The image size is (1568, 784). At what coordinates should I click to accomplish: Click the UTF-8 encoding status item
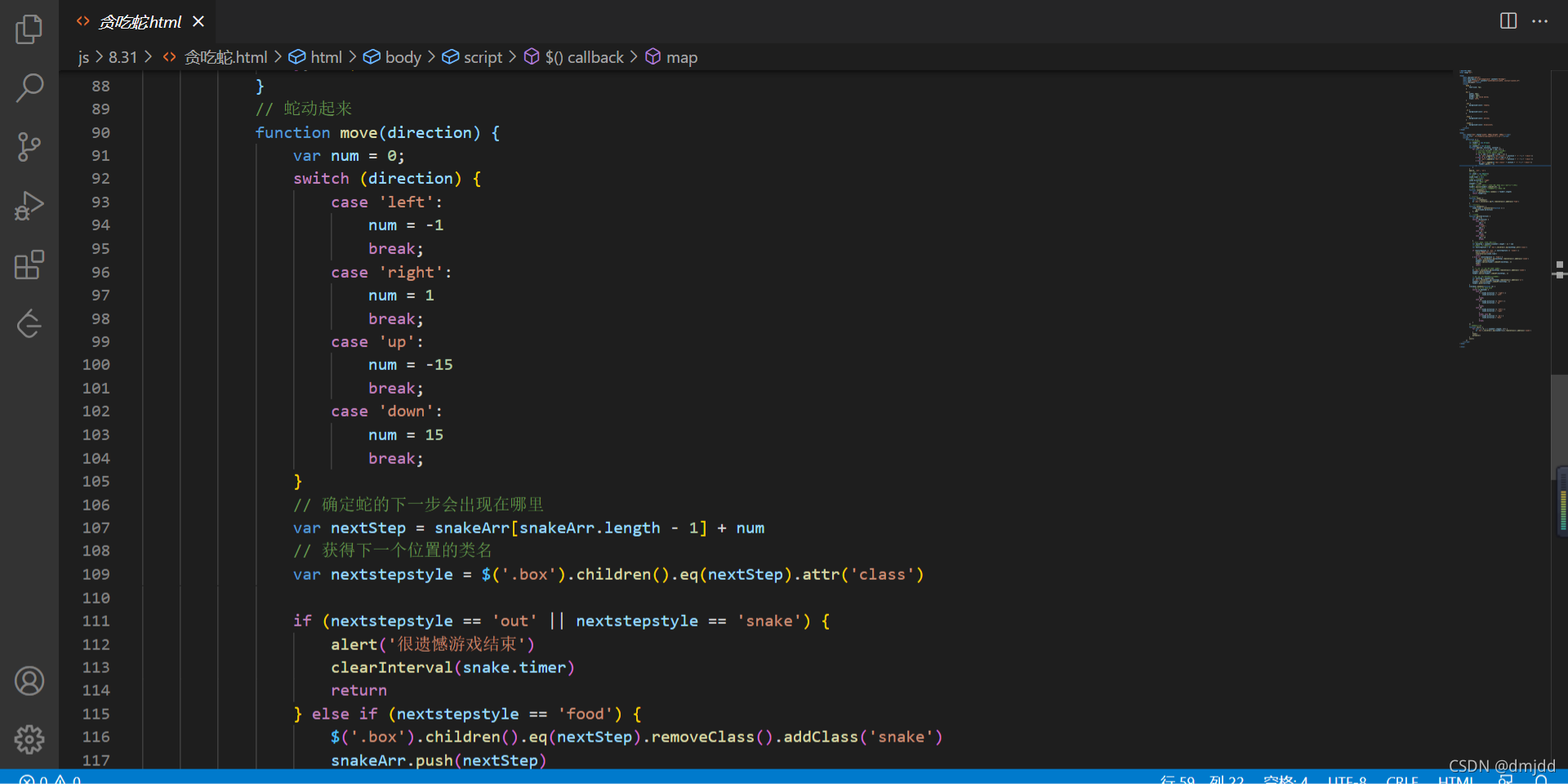1347,780
